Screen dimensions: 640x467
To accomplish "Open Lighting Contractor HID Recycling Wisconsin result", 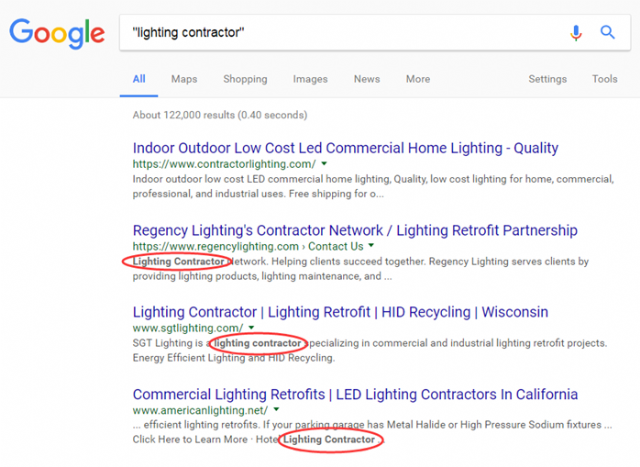I will (340, 312).
